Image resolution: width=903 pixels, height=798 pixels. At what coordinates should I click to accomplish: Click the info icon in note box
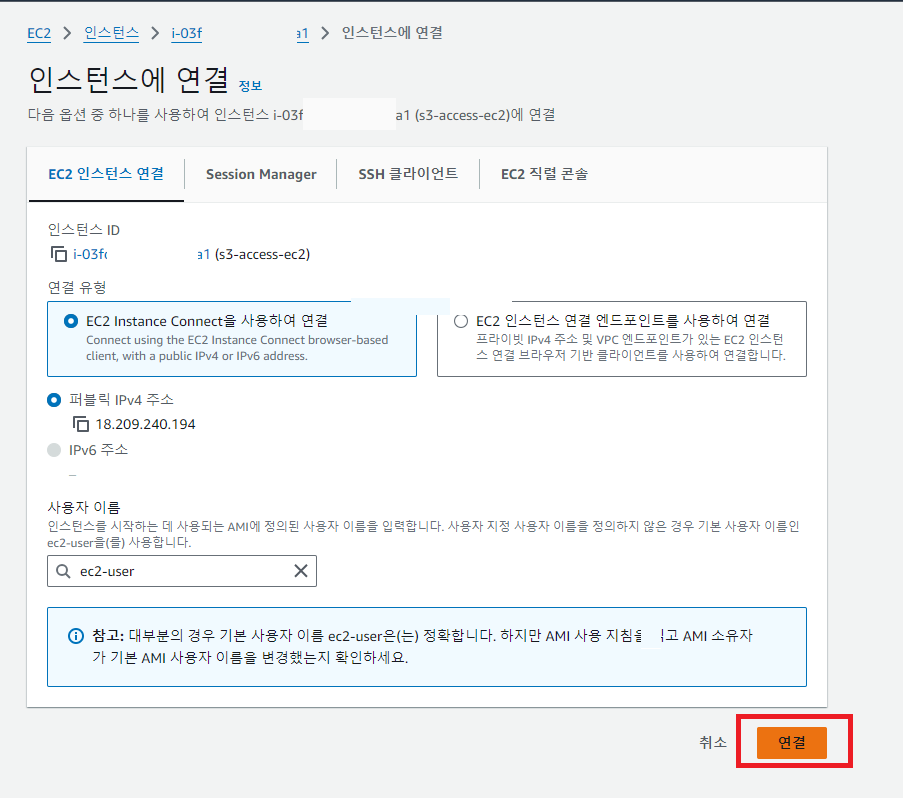(76, 636)
